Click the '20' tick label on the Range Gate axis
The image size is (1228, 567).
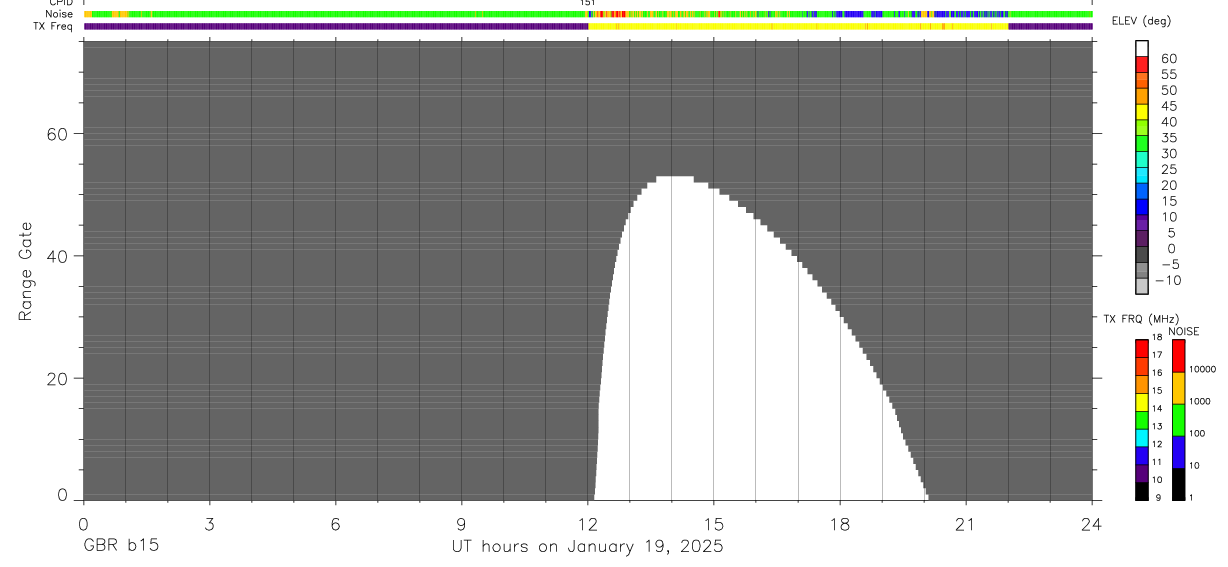(57, 378)
